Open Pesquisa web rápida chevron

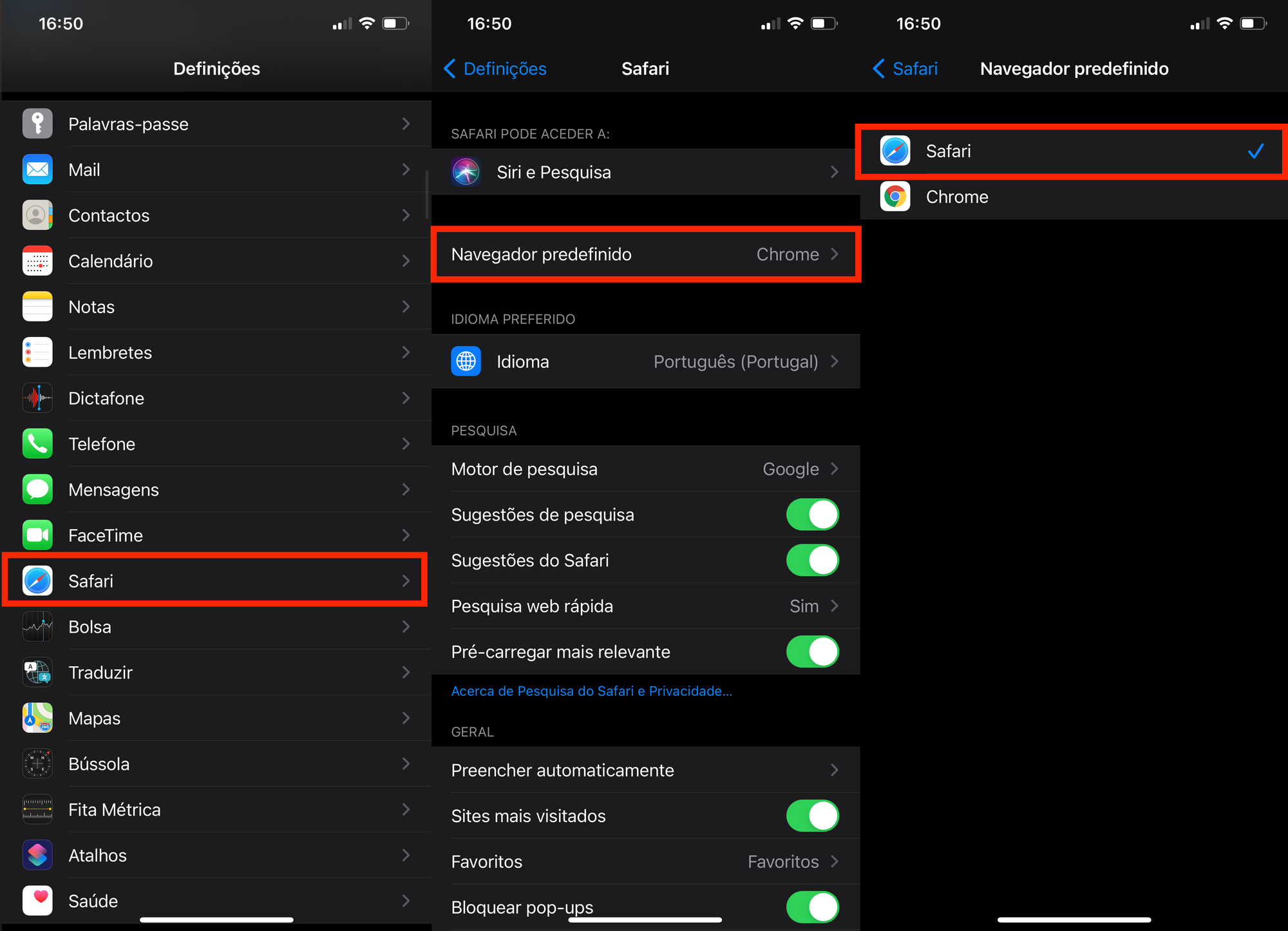pyautogui.click(x=835, y=606)
